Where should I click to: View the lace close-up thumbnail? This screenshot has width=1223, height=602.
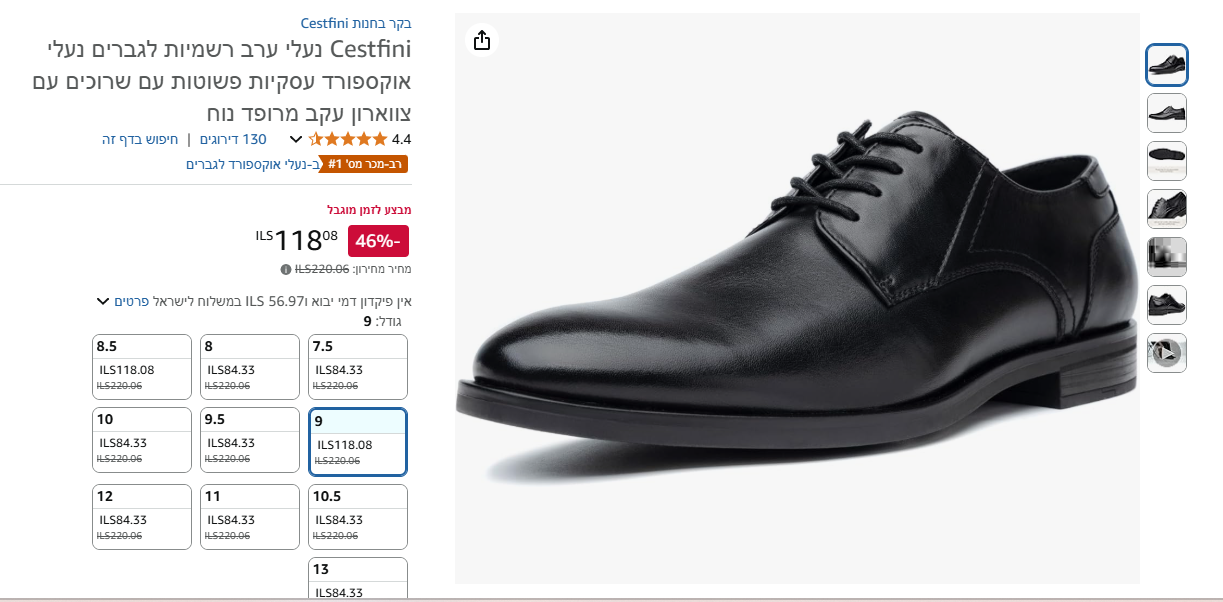click(1166, 209)
